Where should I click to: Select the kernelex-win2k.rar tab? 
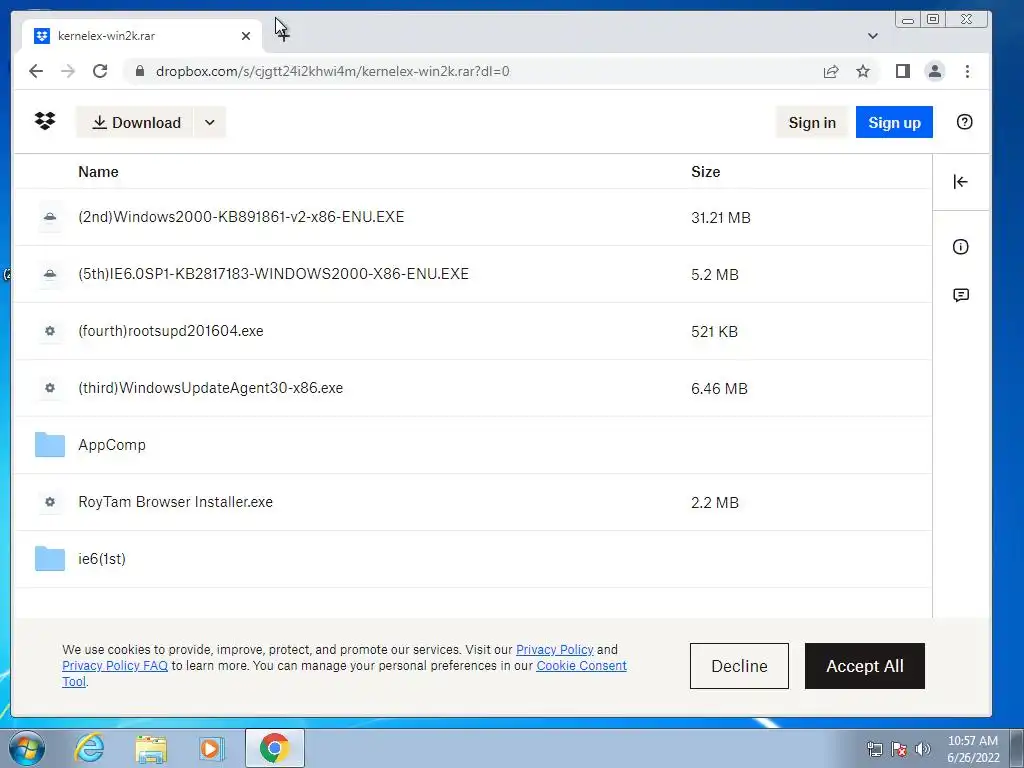point(142,36)
